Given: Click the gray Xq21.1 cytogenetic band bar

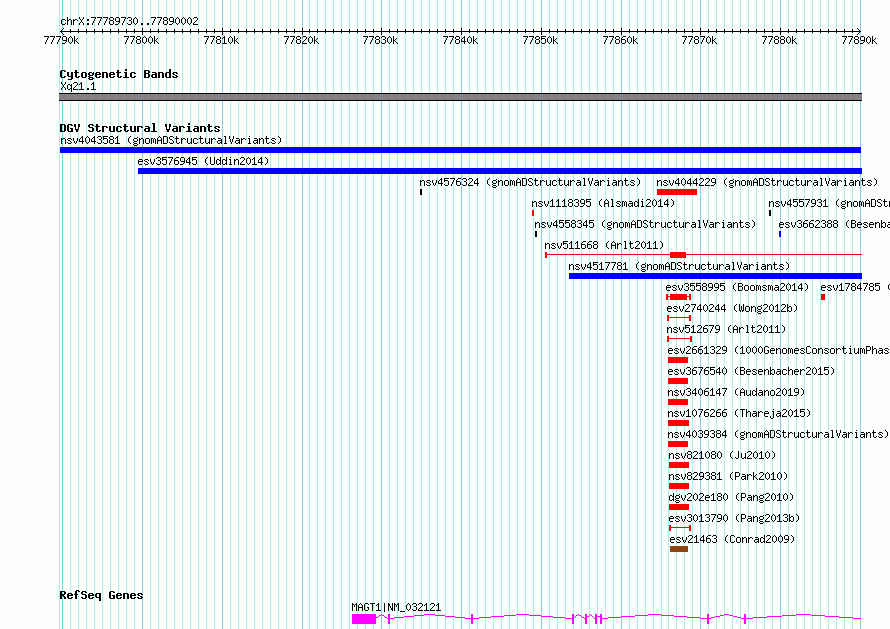Looking at the screenshot, I should click(x=460, y=97).
